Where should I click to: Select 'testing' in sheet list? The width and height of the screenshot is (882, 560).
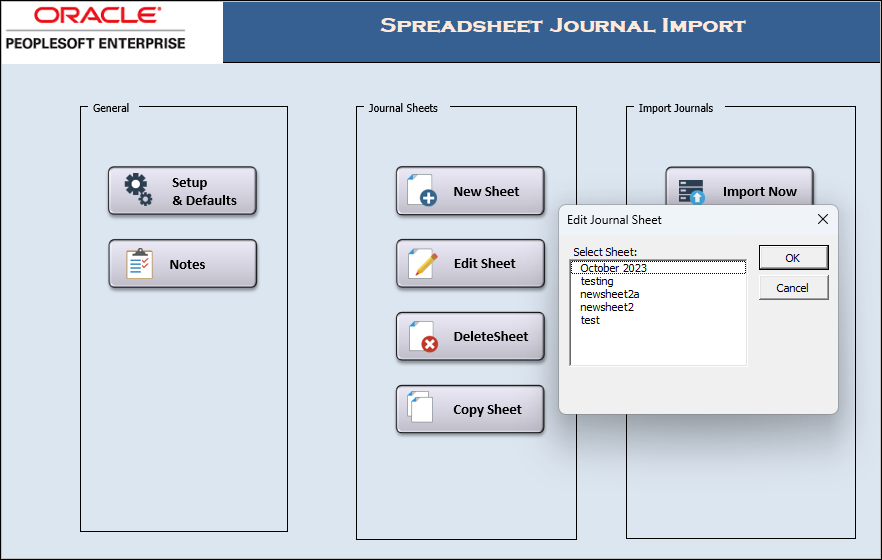click(x=658, y=281)
